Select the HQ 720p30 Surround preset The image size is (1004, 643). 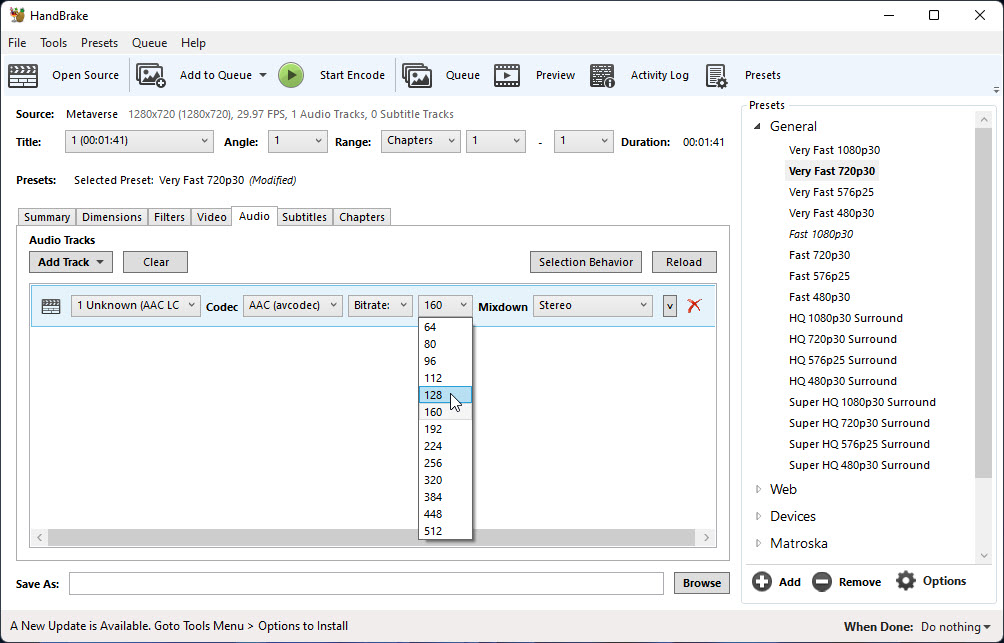[x=843, y=339]
